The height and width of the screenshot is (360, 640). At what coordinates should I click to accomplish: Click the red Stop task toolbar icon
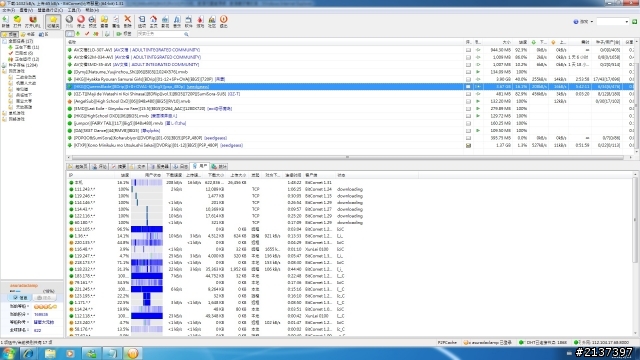tap(81, 21)
